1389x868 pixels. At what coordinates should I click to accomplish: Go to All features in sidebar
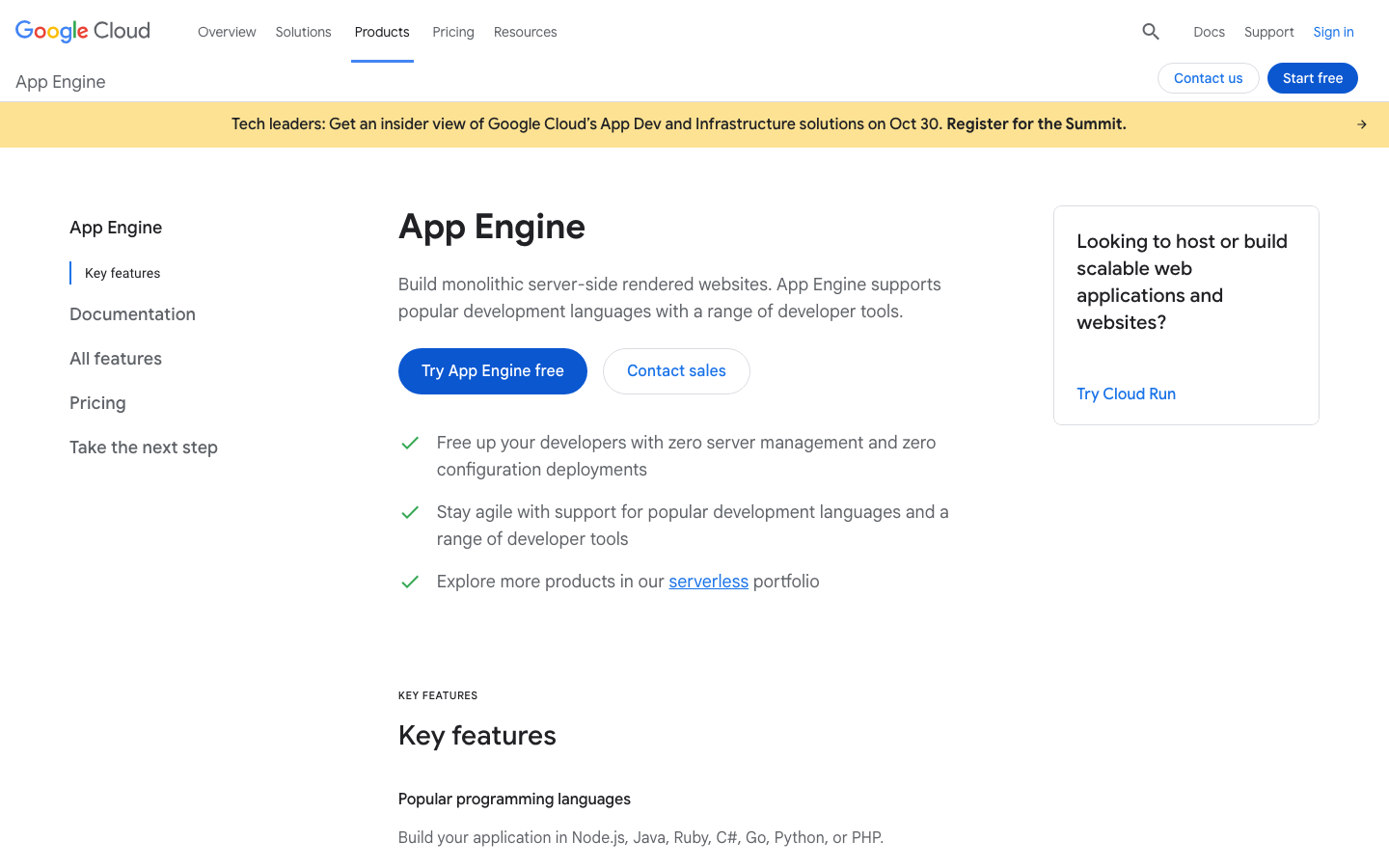click(116, 359)
